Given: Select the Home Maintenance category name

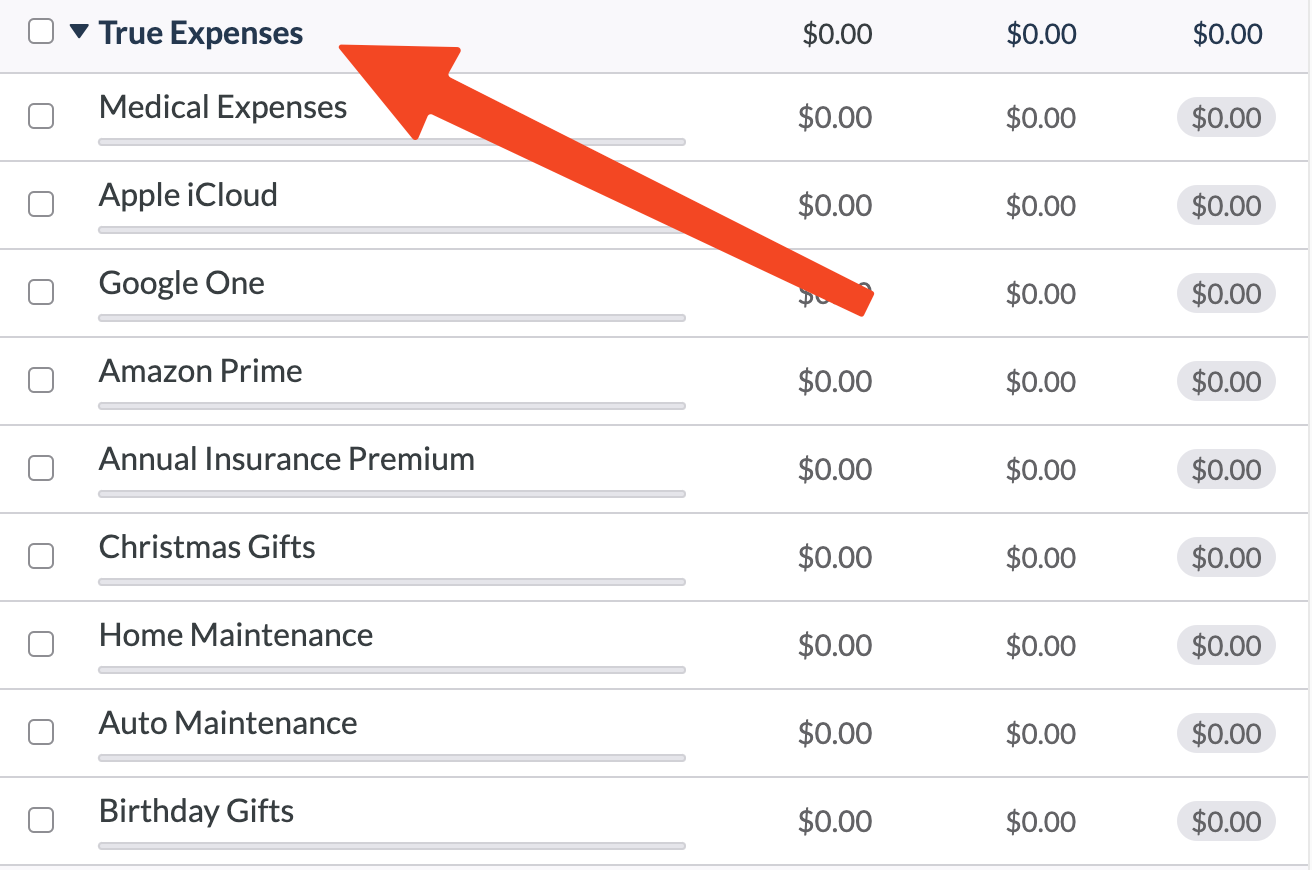Looking at the screenshot, I should pos(235,634).
